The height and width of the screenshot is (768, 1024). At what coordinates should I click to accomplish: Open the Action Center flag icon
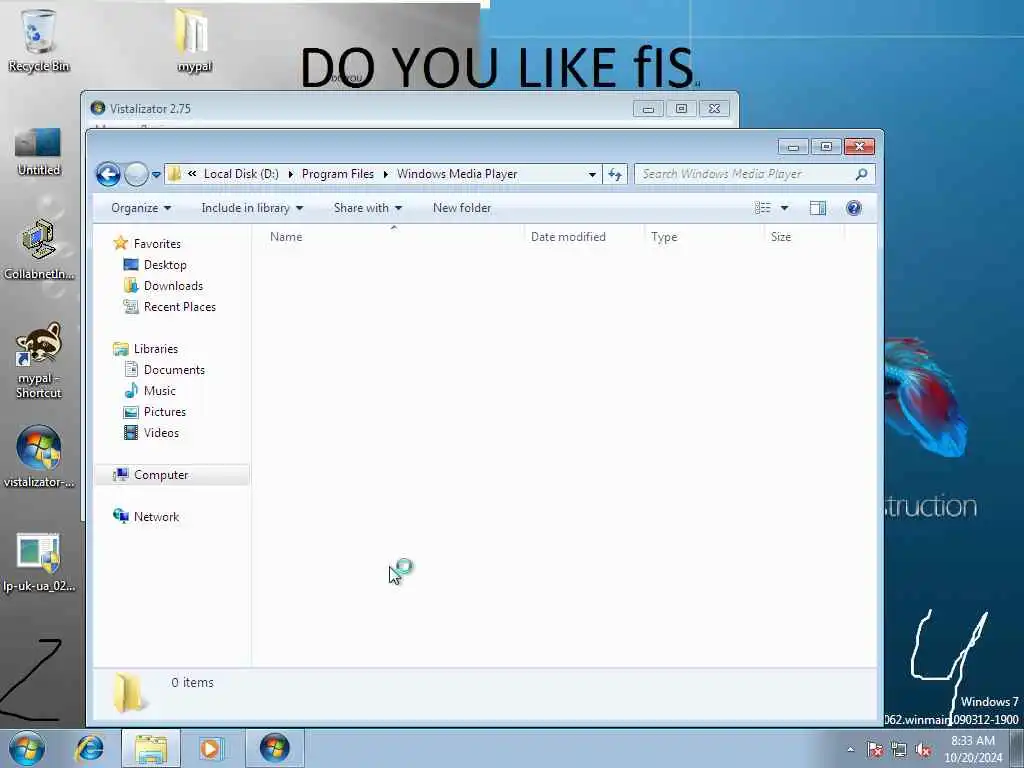click(x=875, y=750)
